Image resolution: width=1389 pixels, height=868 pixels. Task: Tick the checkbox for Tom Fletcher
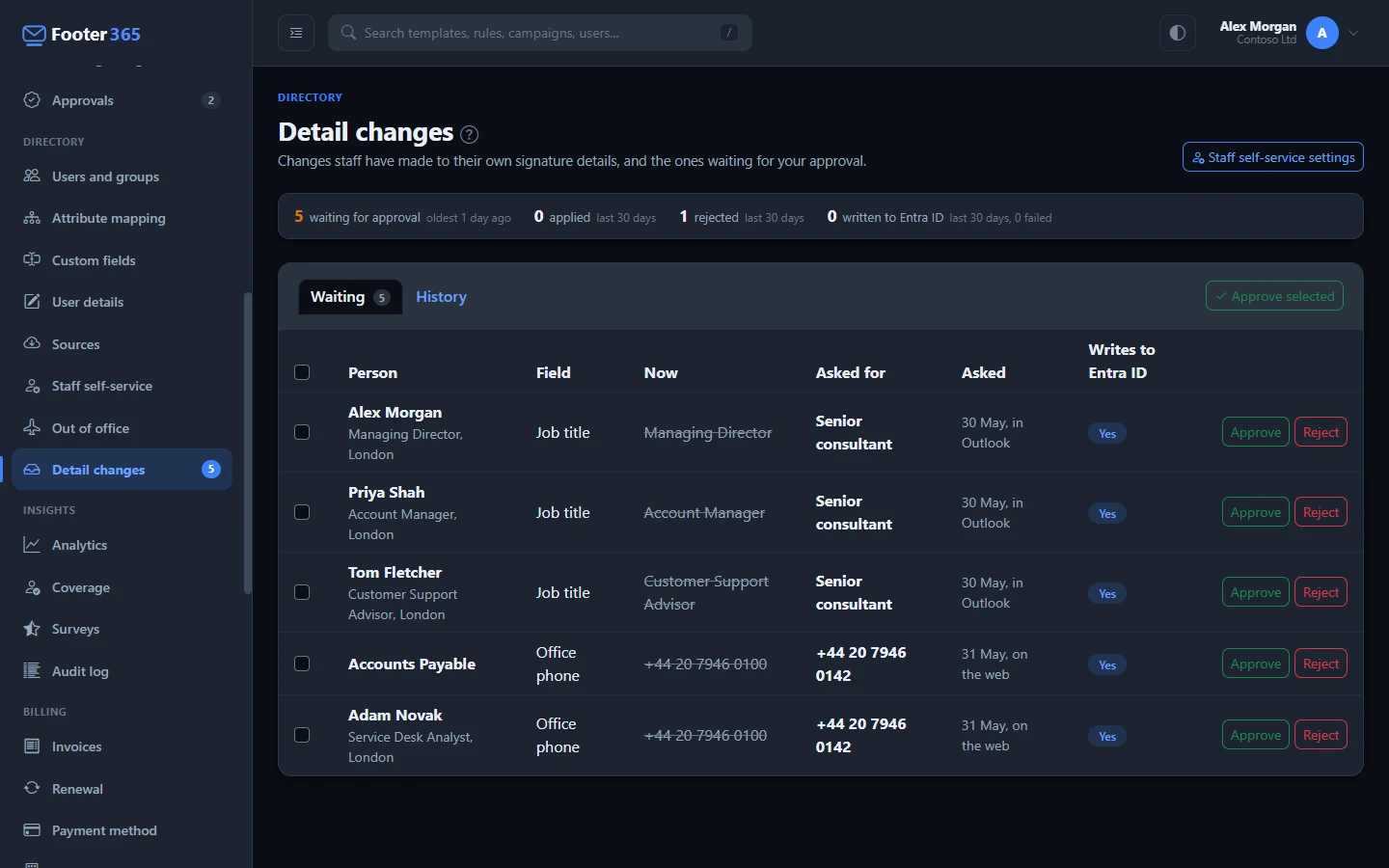[x=302, y=592]
